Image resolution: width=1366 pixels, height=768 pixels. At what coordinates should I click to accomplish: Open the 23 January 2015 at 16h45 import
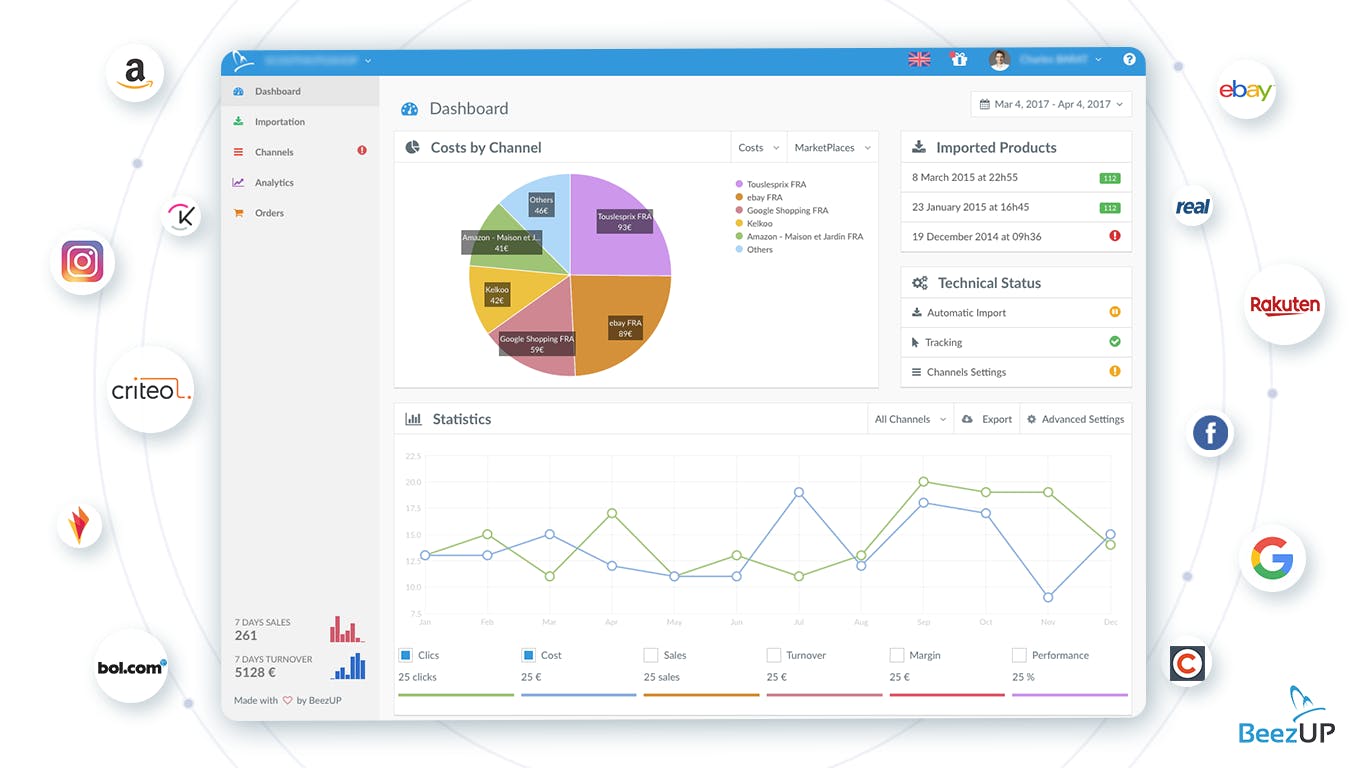click(1016, 207)
